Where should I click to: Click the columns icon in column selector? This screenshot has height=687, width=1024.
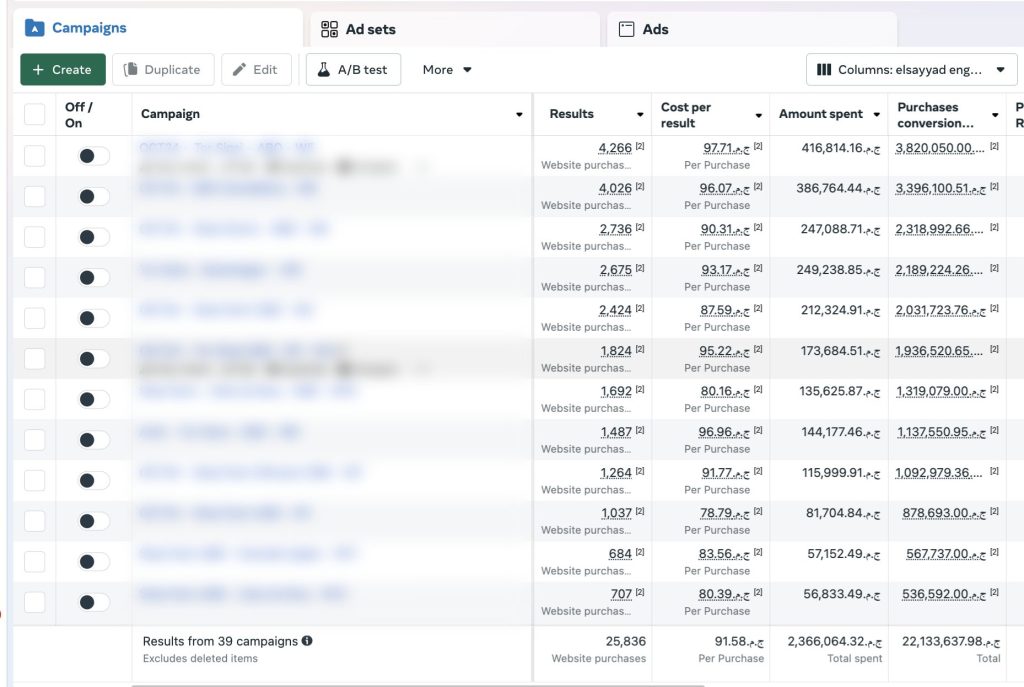tap(824, 70)
